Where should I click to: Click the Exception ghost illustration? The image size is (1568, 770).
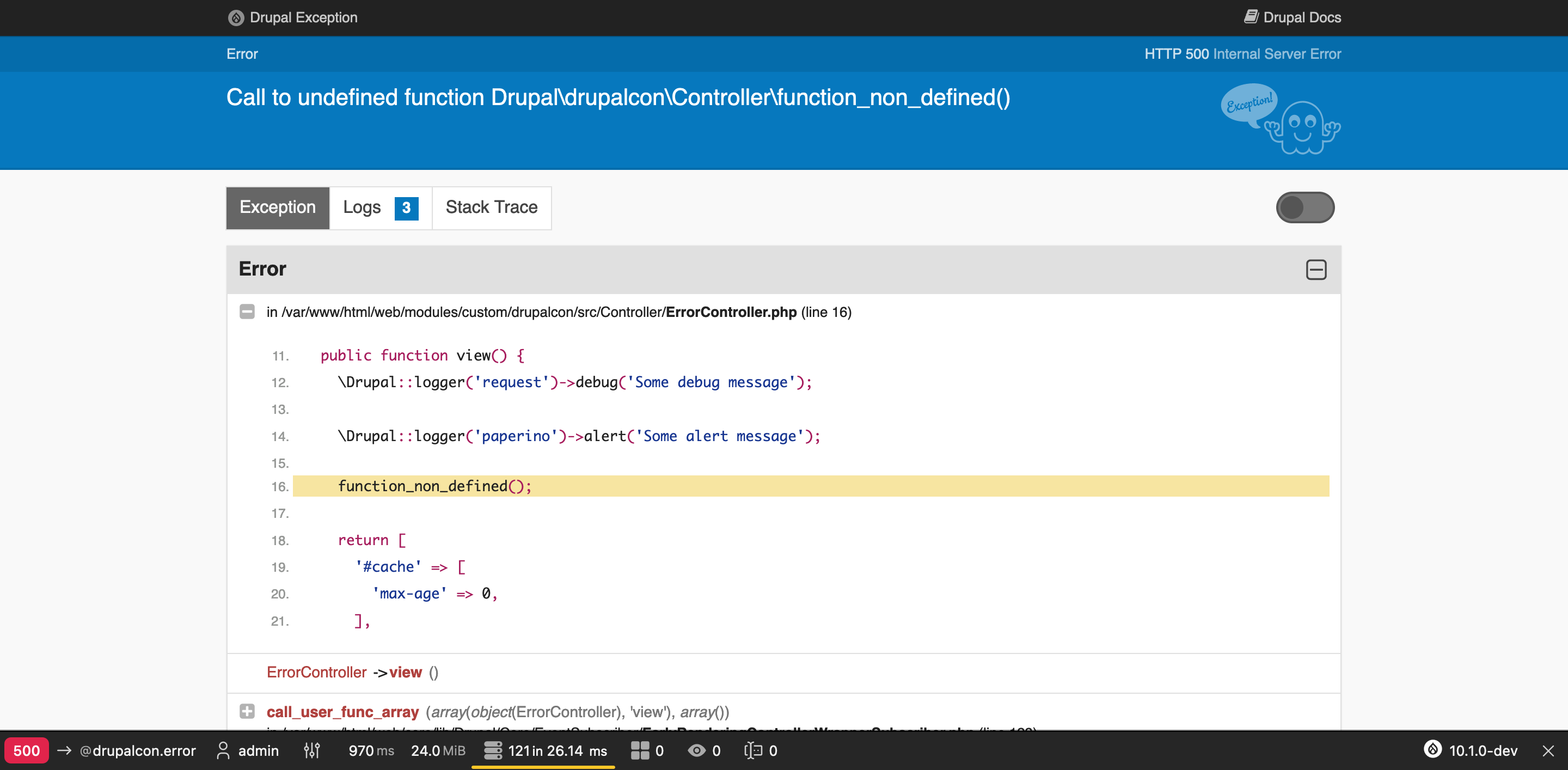click(x=1280, y=119)
